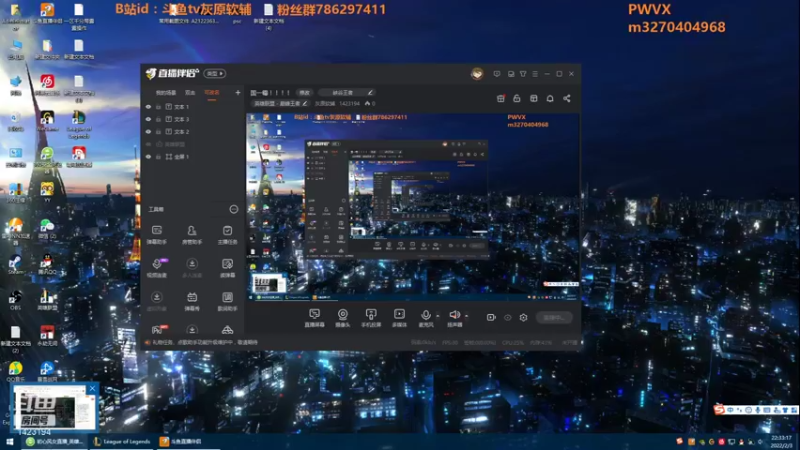The height and width of the screenshot is (450, 800).
Task: Click the lock icon above preview
Action: 517,98
